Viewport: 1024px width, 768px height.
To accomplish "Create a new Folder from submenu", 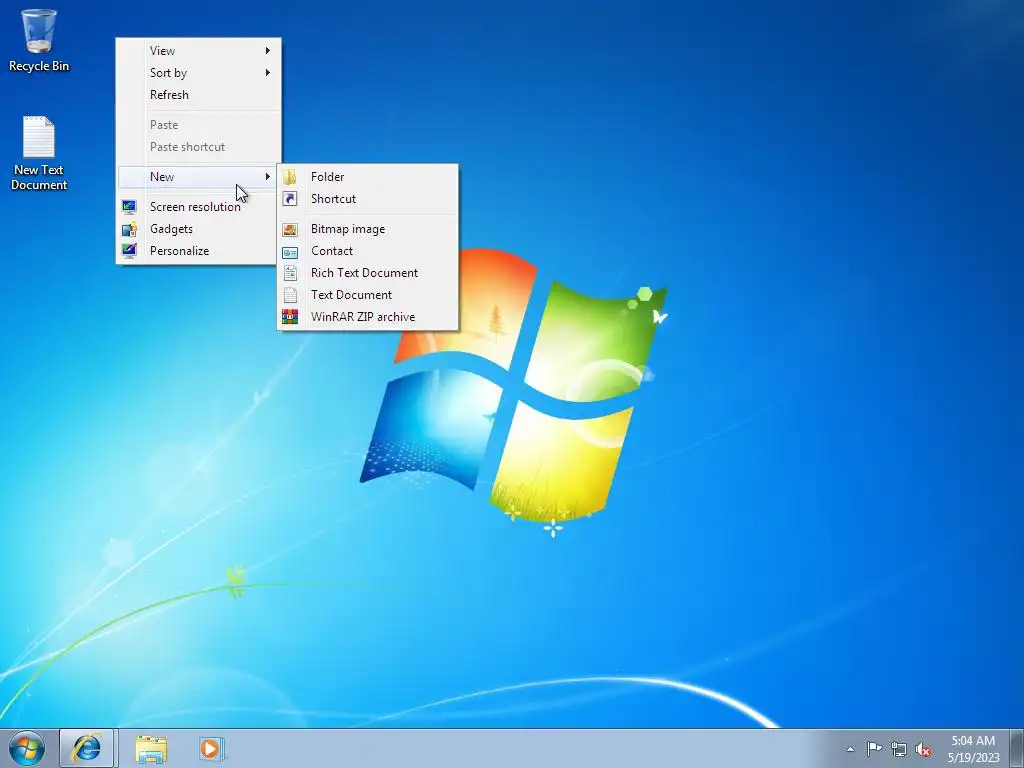I will pos(368,176).
